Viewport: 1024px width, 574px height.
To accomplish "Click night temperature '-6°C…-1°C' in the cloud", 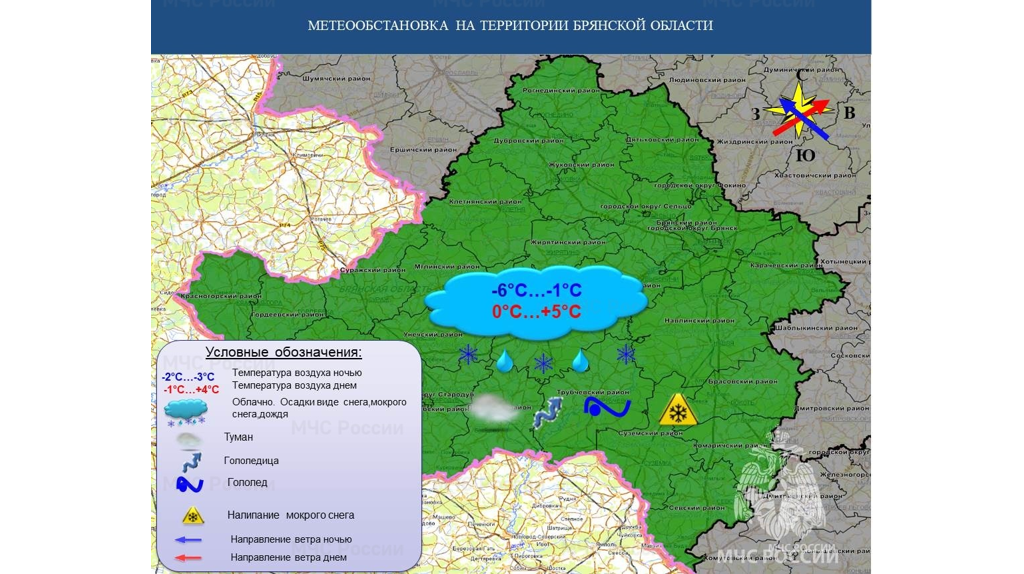I will coord(536,291).
